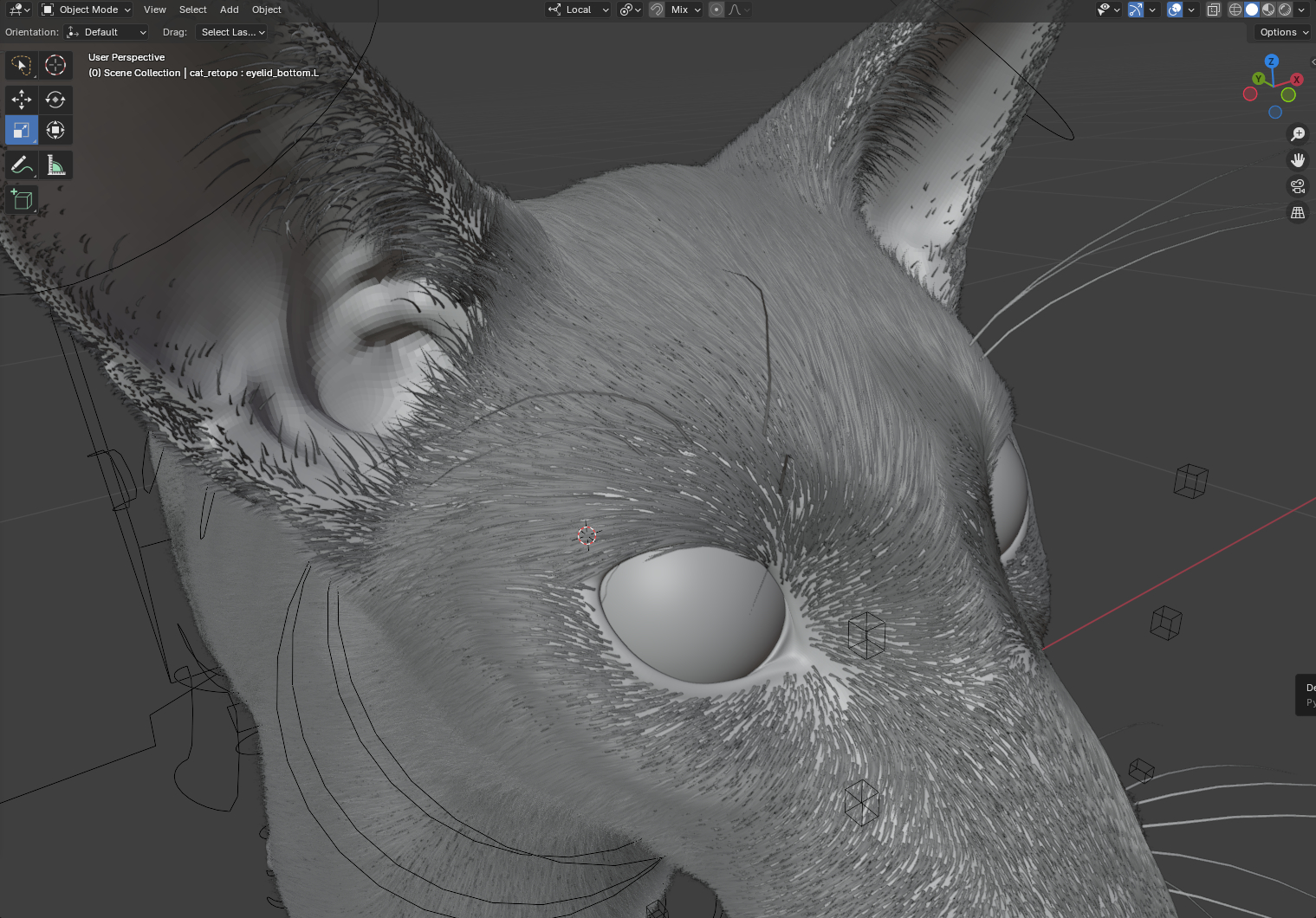Toggle X-ray display mode

click(x=1214, y=10)
